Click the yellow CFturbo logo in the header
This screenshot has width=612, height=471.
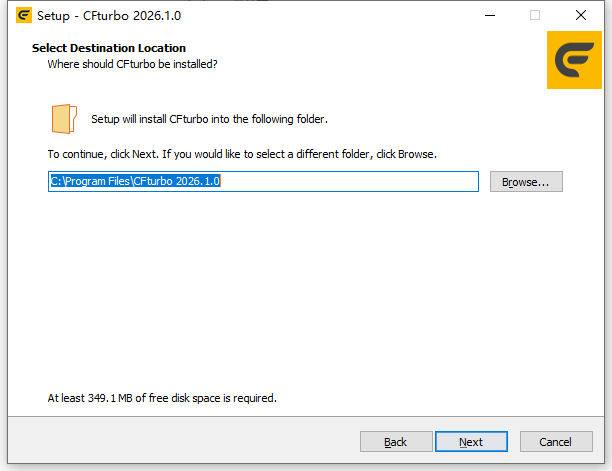point(574,61)
